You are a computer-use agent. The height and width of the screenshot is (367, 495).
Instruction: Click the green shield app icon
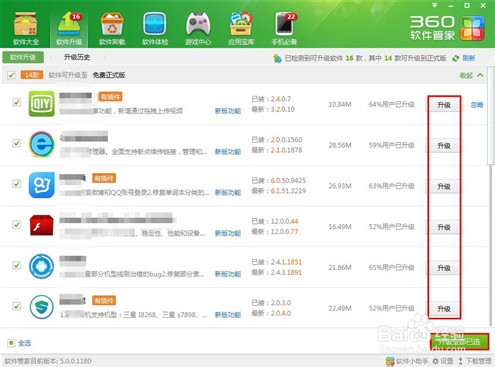click(41, 307)
